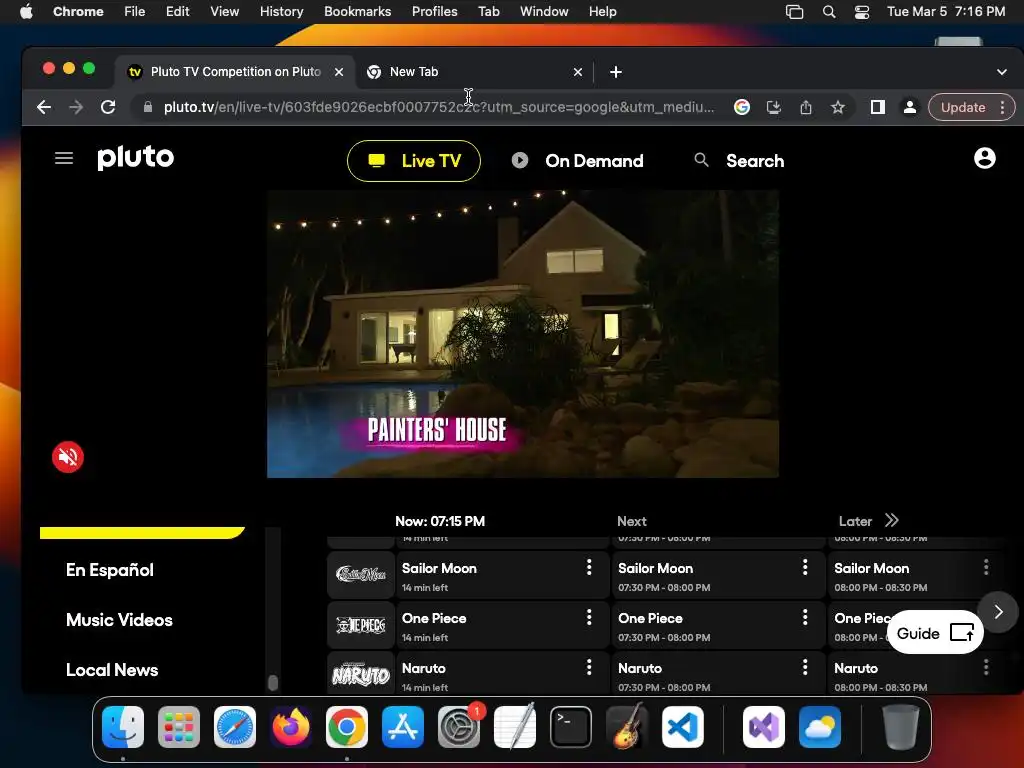Screen dimensions: 1024x768
Task: Launch Firefox from the dock
Action: [x=291, y=727]
